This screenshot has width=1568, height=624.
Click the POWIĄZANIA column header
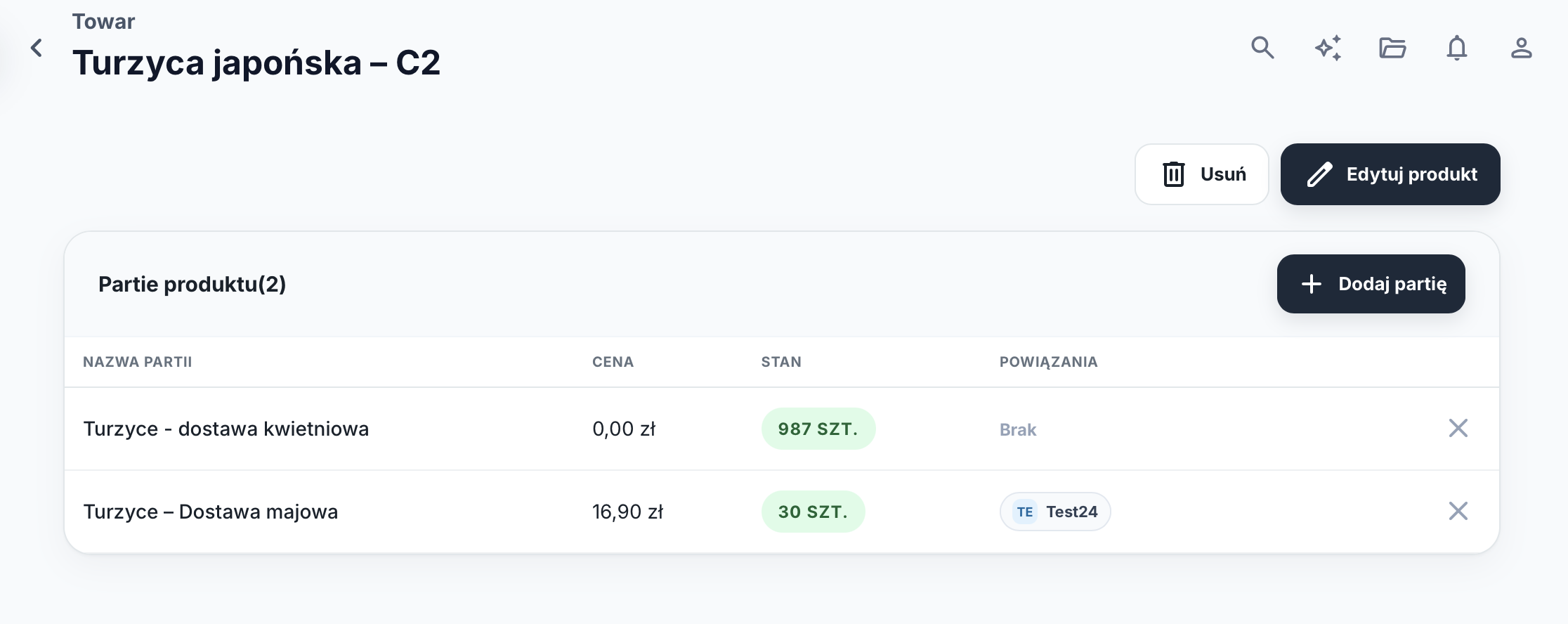[1049, 362]
